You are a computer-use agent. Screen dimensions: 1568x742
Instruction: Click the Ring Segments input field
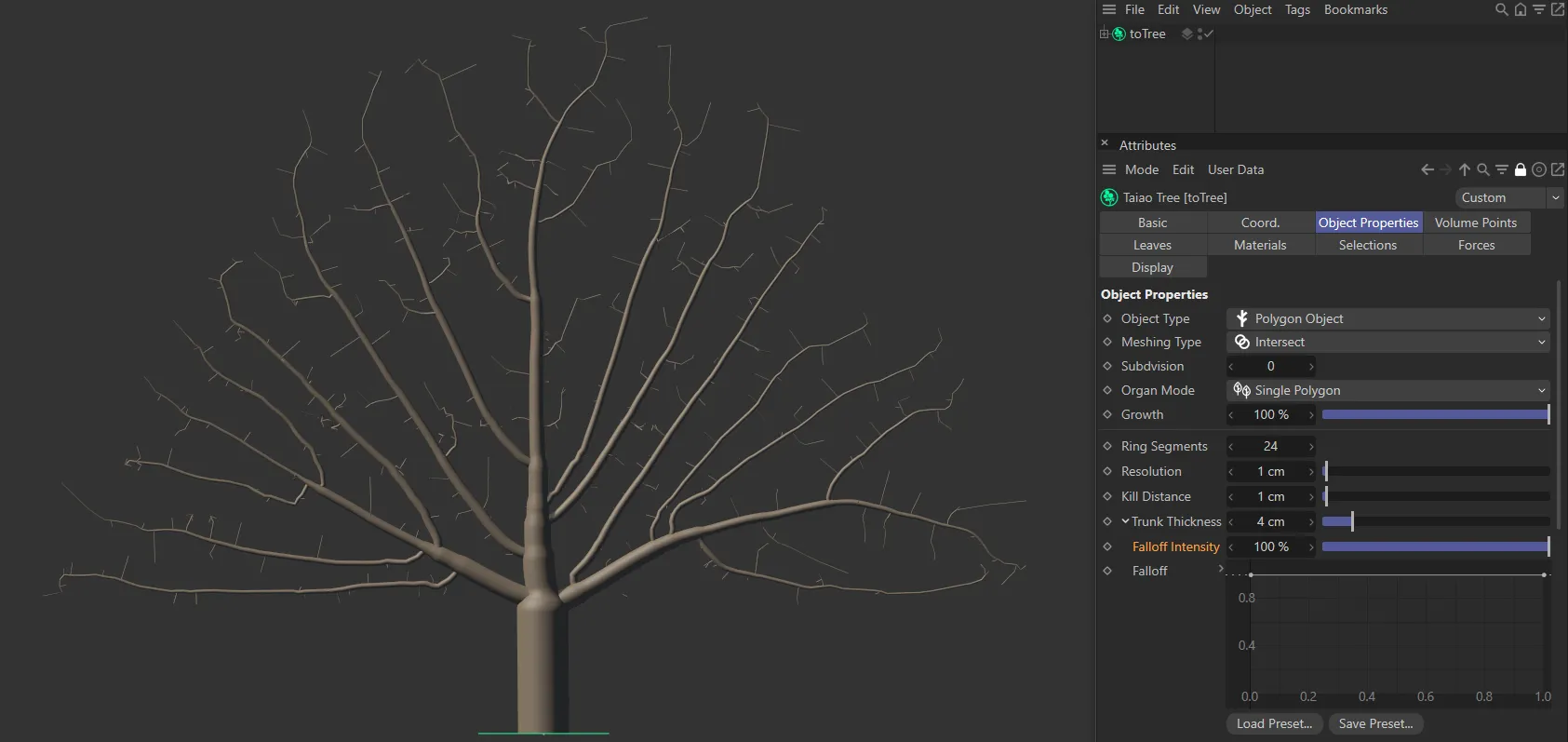click(1270, 446)
